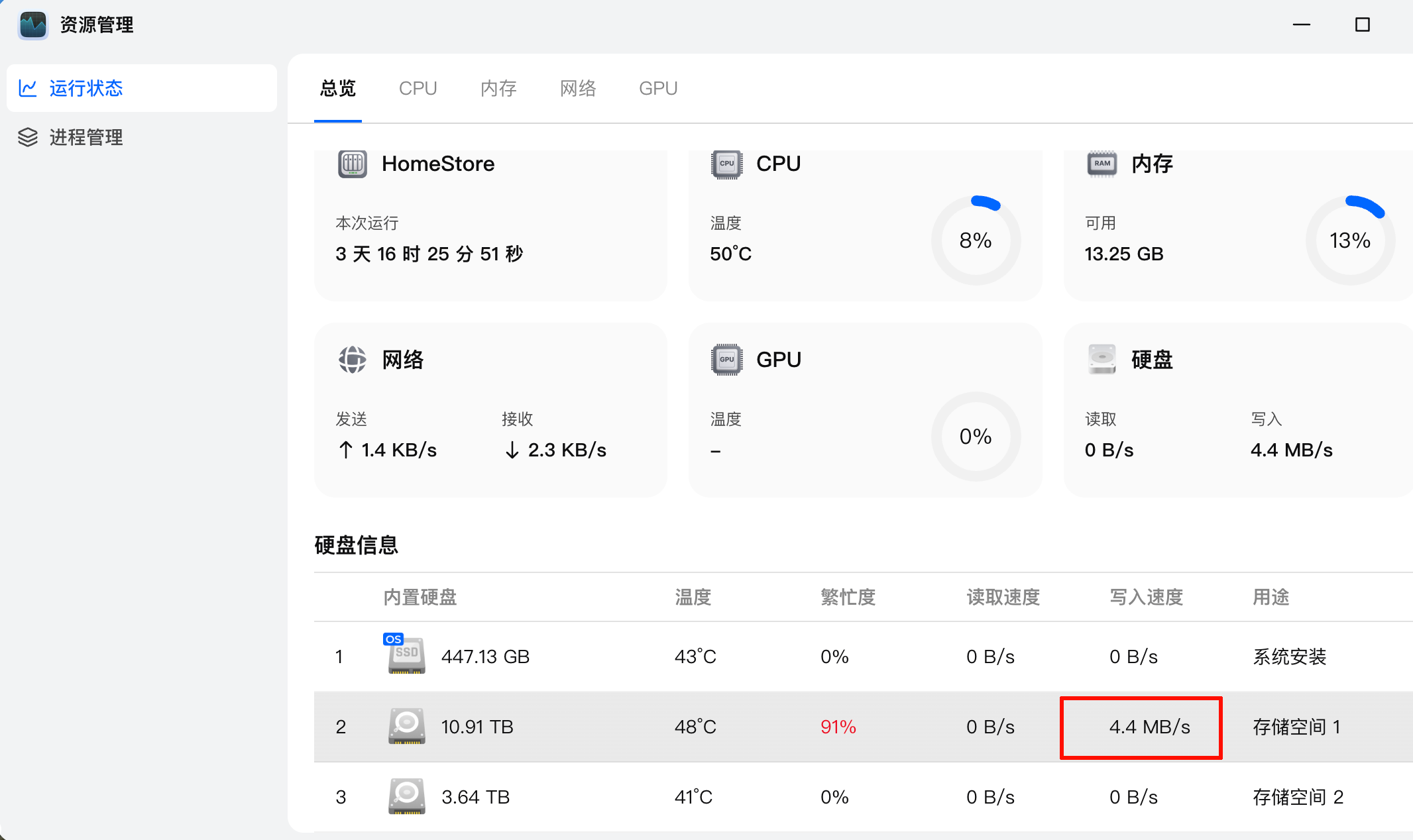Click the GPU chip icon in overview card
Screen dimensions: 1413x840
(x=726, y=360)
